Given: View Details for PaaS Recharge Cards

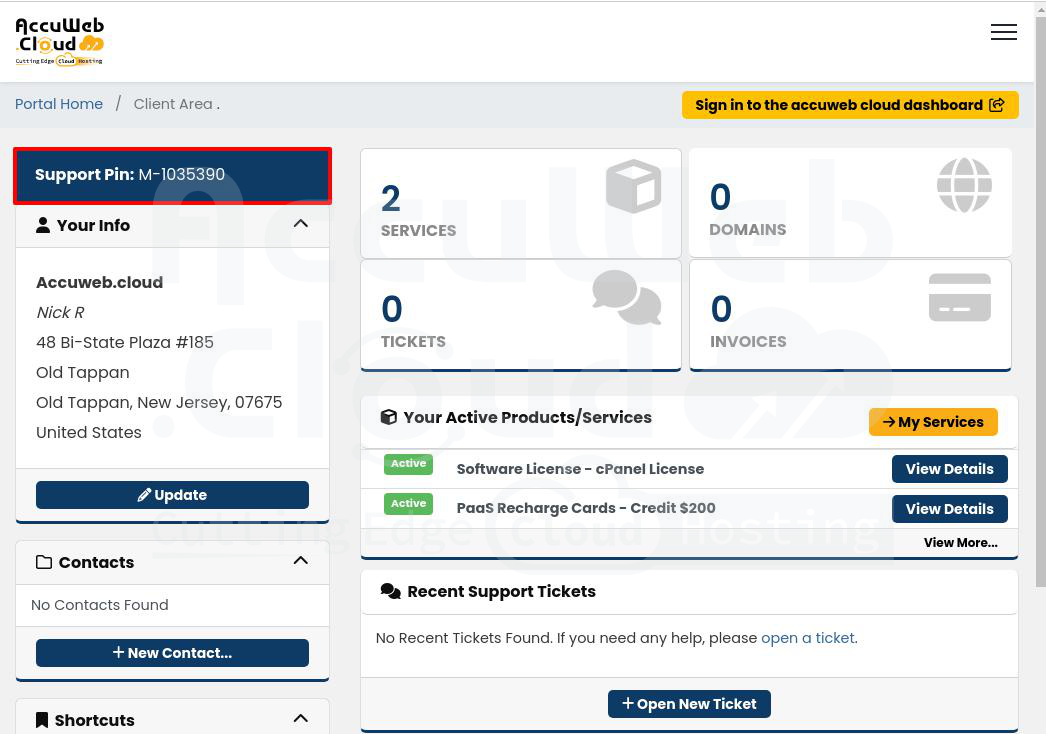Looking at the screenshot, I should (x=949, y=509).
